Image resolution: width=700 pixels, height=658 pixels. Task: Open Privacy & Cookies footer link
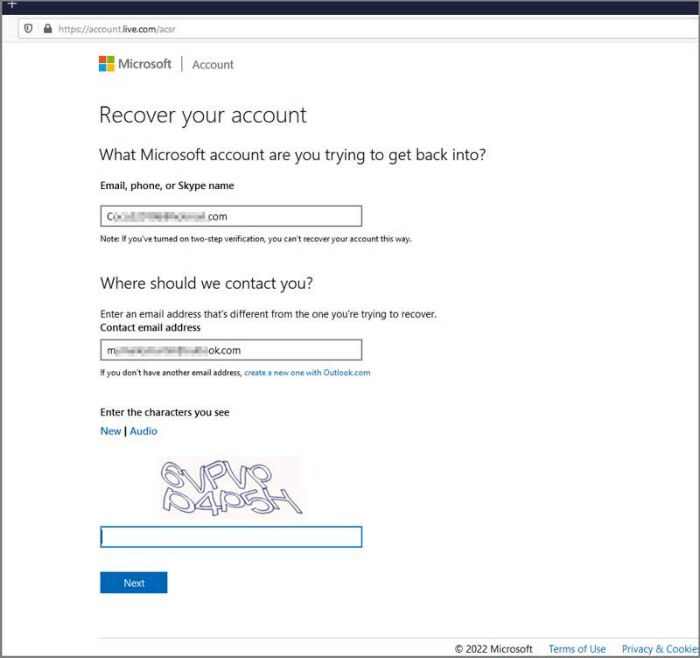click(x=660, y=649)
